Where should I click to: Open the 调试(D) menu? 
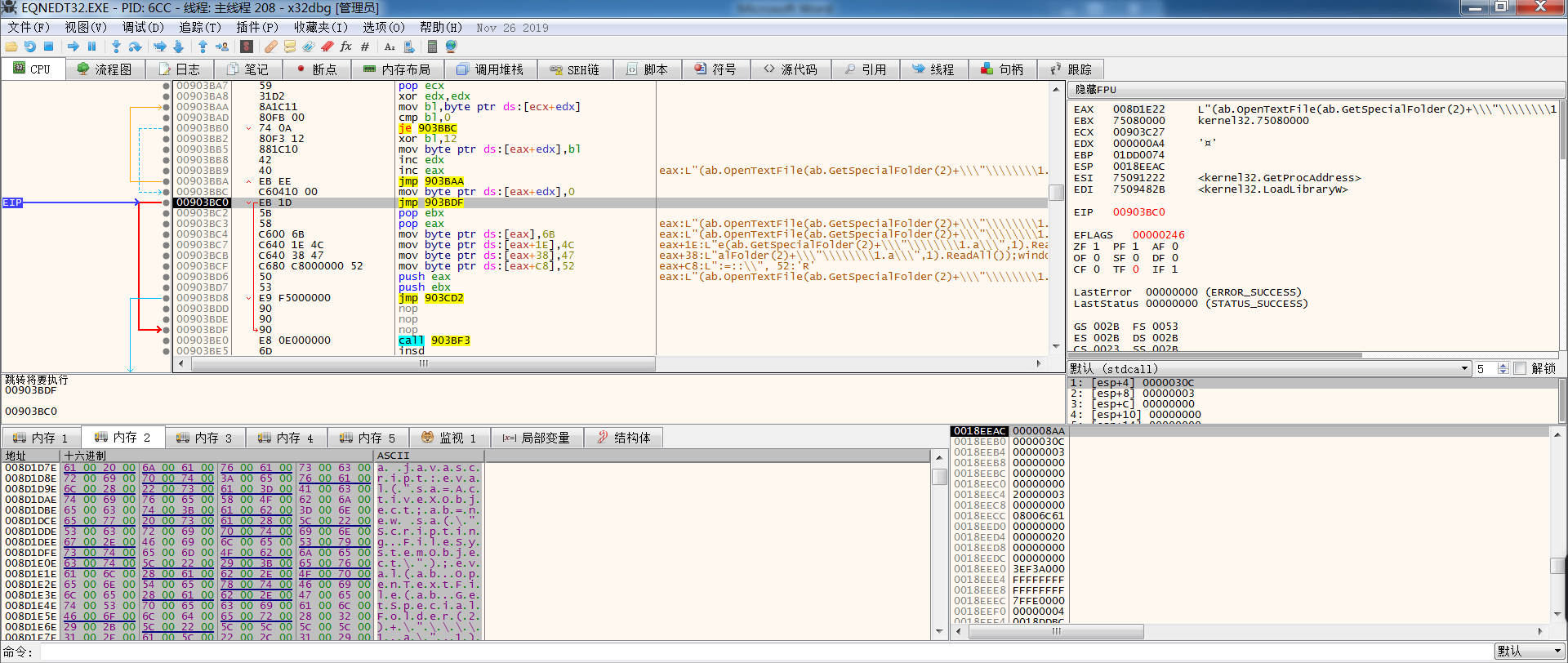point(143,27)
